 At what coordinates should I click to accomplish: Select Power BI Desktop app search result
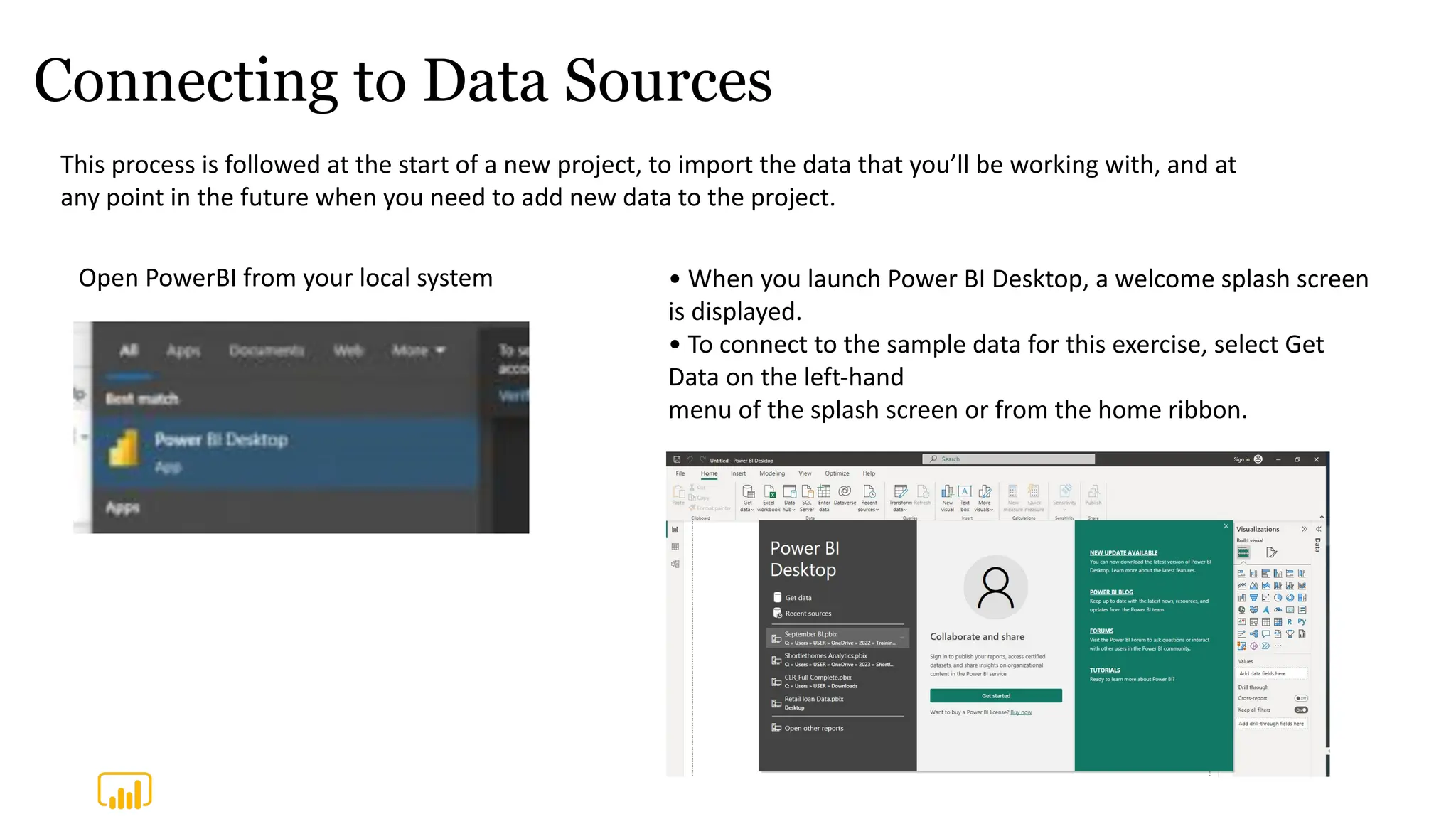[284, 452]
